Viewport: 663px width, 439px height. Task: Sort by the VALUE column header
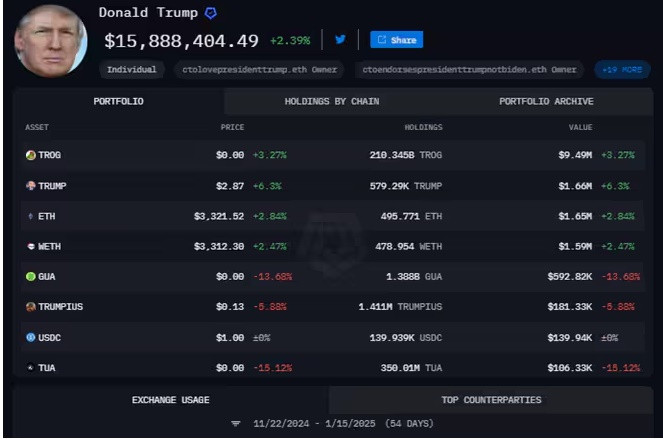point(580,127)
